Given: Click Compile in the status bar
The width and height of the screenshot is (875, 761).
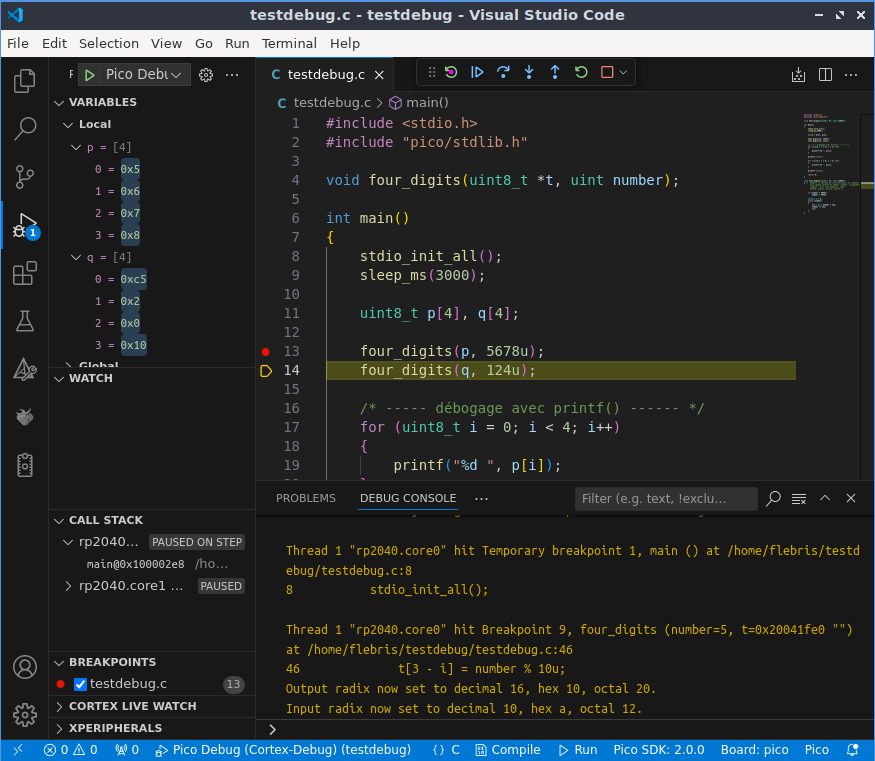Looking at the screenshot, I should [x=507, y=750].
